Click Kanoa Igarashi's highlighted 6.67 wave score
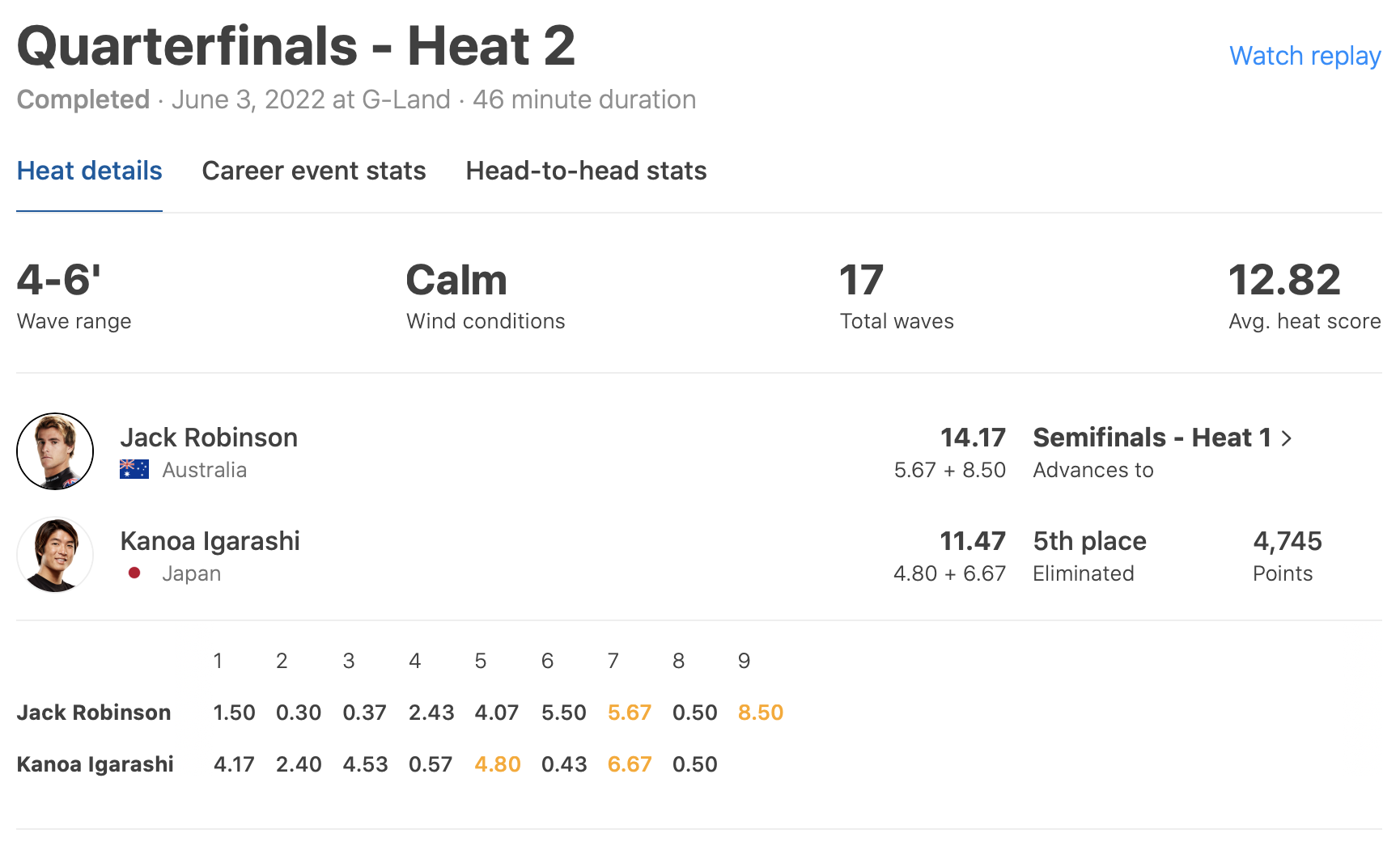Image resolution: width=1400 pixels, height=846 pixels. 629,764
